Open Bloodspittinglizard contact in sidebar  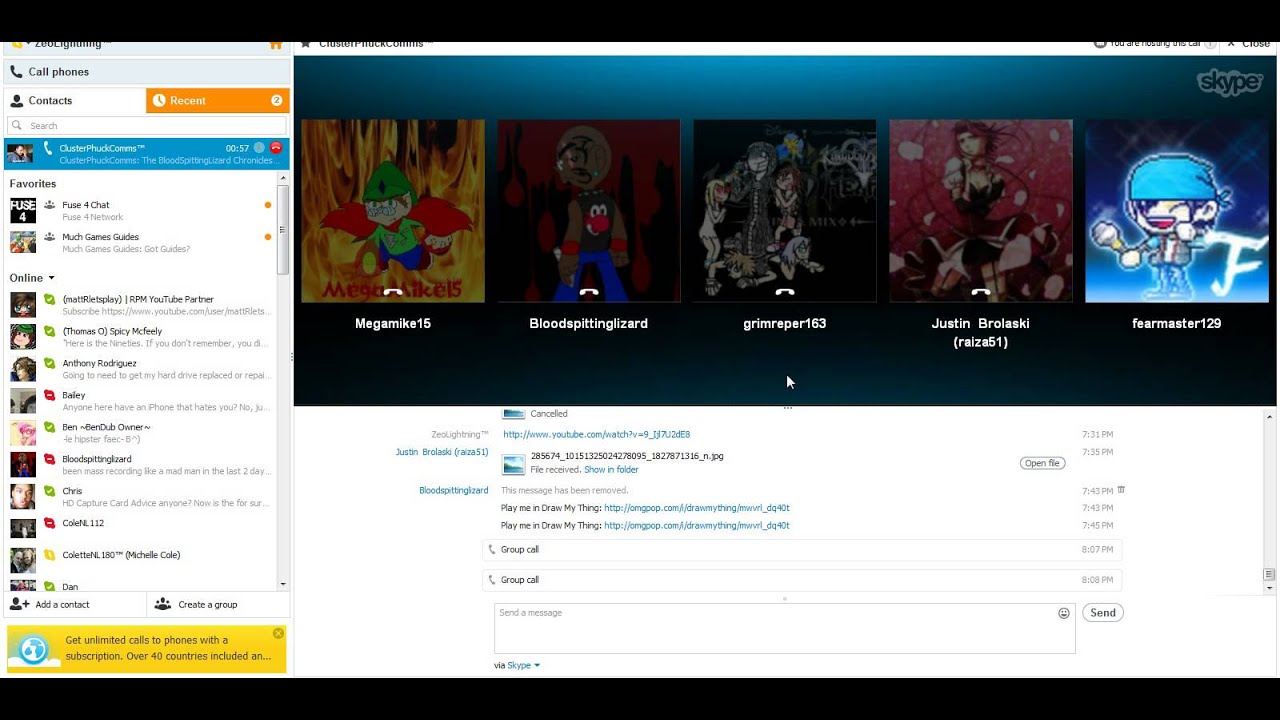140,465
